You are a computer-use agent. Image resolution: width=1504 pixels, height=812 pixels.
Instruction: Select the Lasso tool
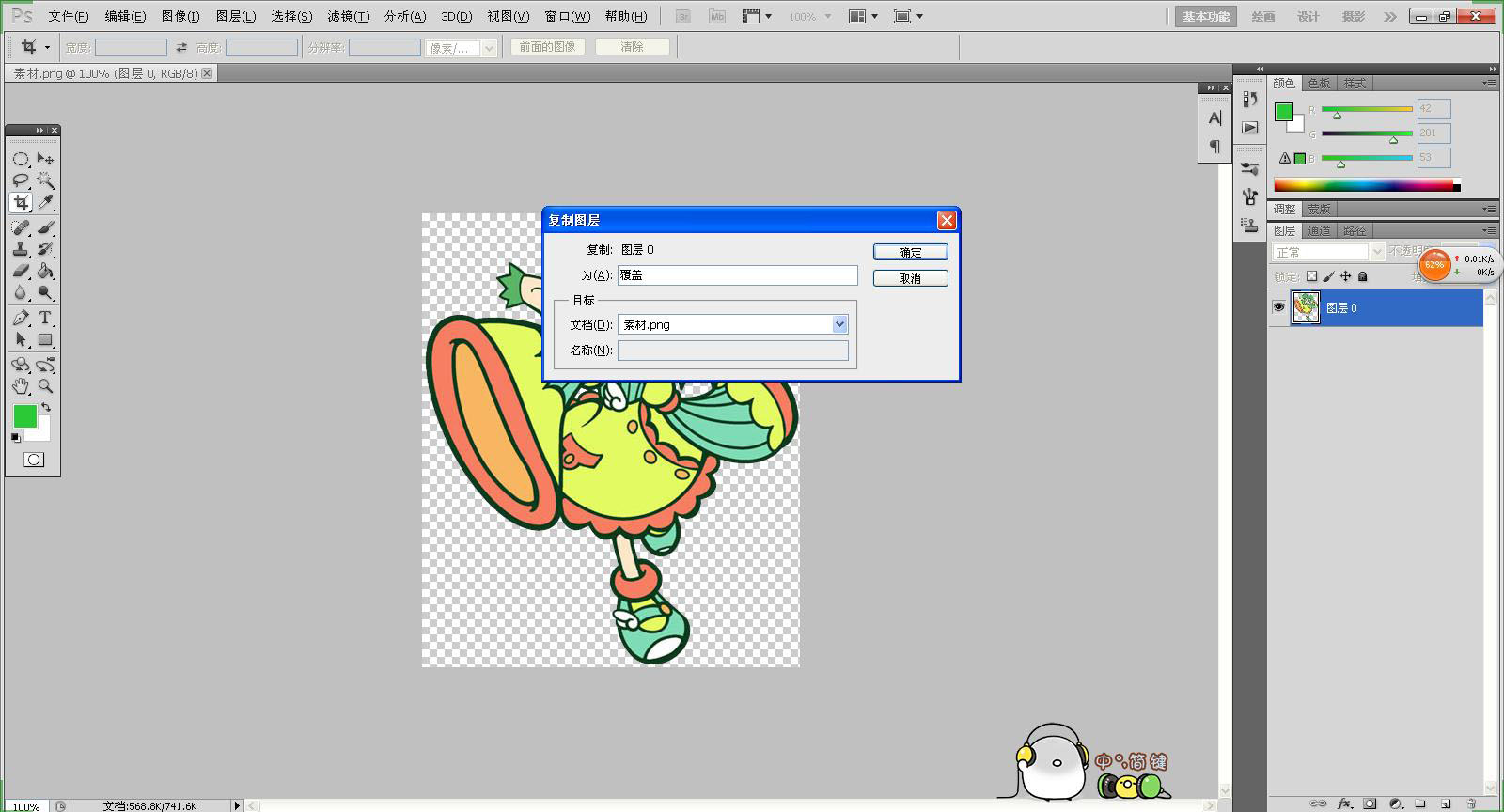pos(21,180)
